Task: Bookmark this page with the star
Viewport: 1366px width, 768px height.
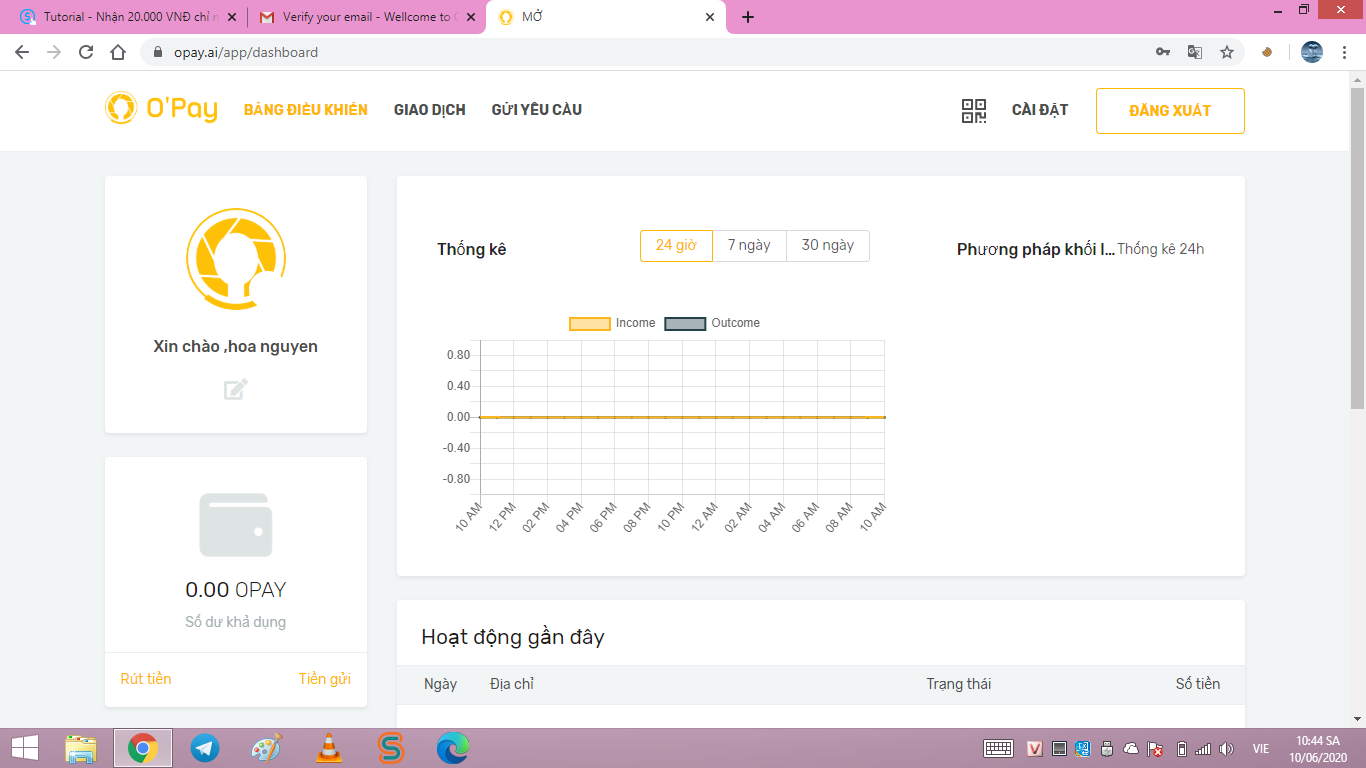Action: pos(1227,52)
